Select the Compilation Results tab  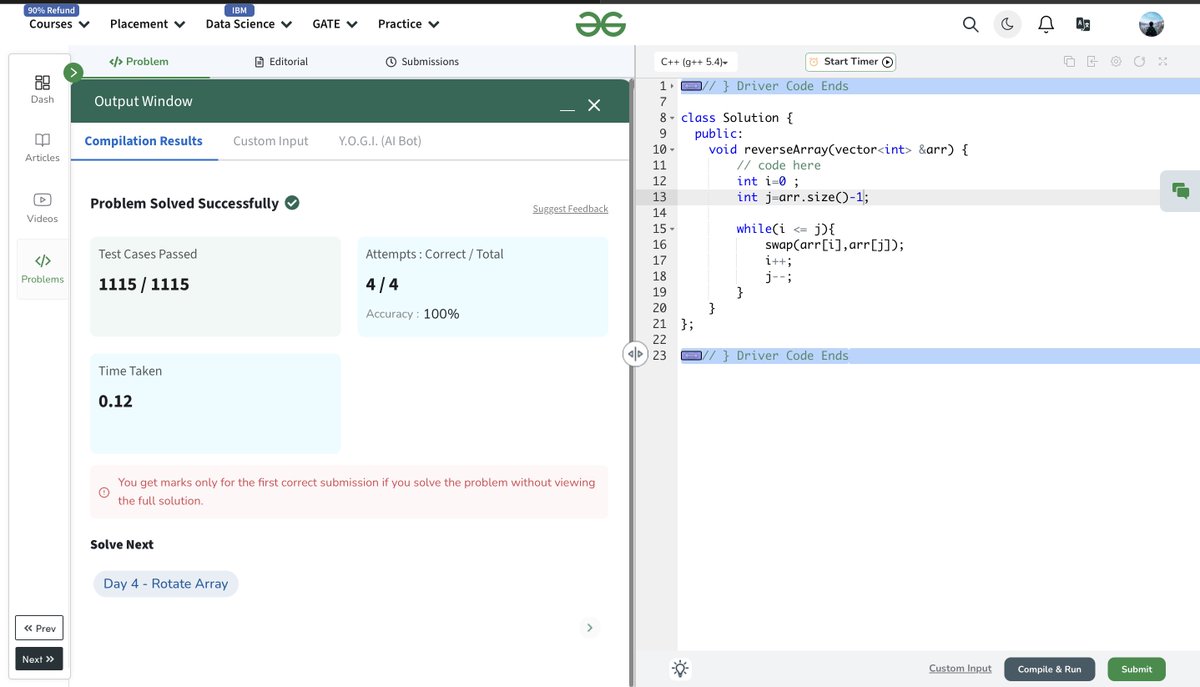(144, 141)
